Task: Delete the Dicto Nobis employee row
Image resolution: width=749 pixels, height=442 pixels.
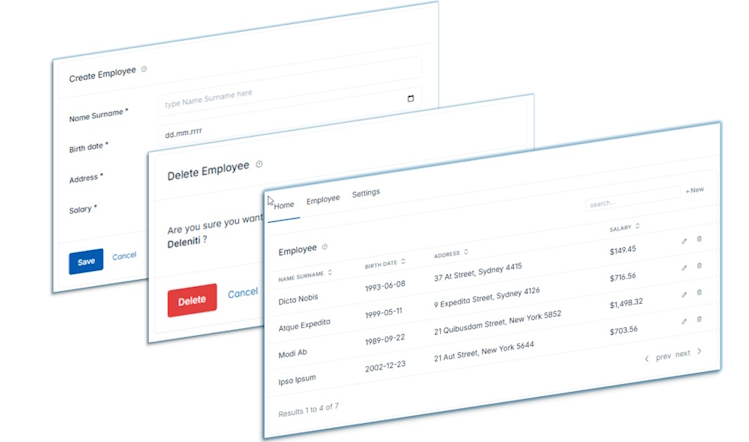Action: tap(699, 238)
